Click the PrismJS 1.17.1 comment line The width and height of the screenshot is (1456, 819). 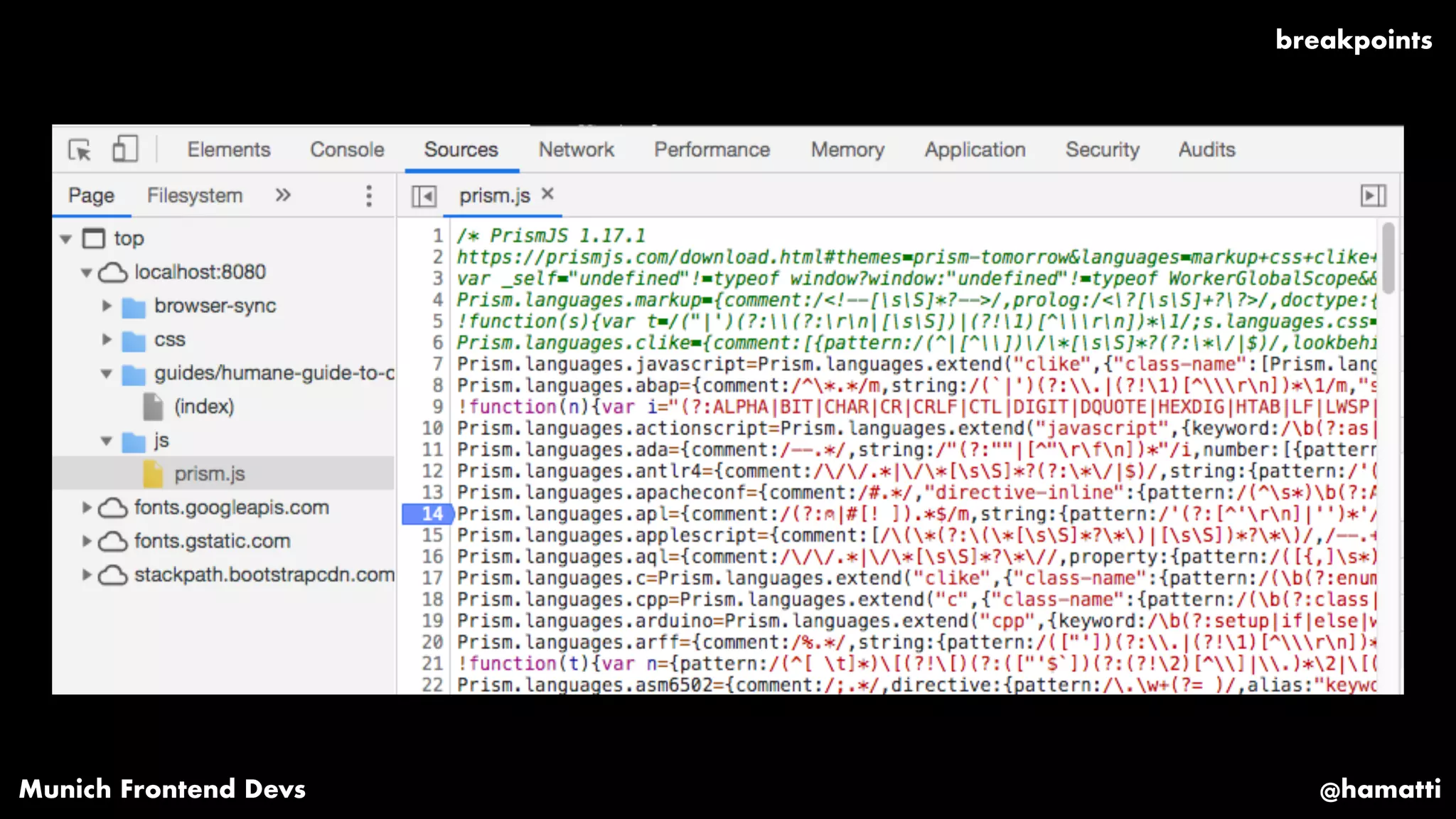point(551,235)
